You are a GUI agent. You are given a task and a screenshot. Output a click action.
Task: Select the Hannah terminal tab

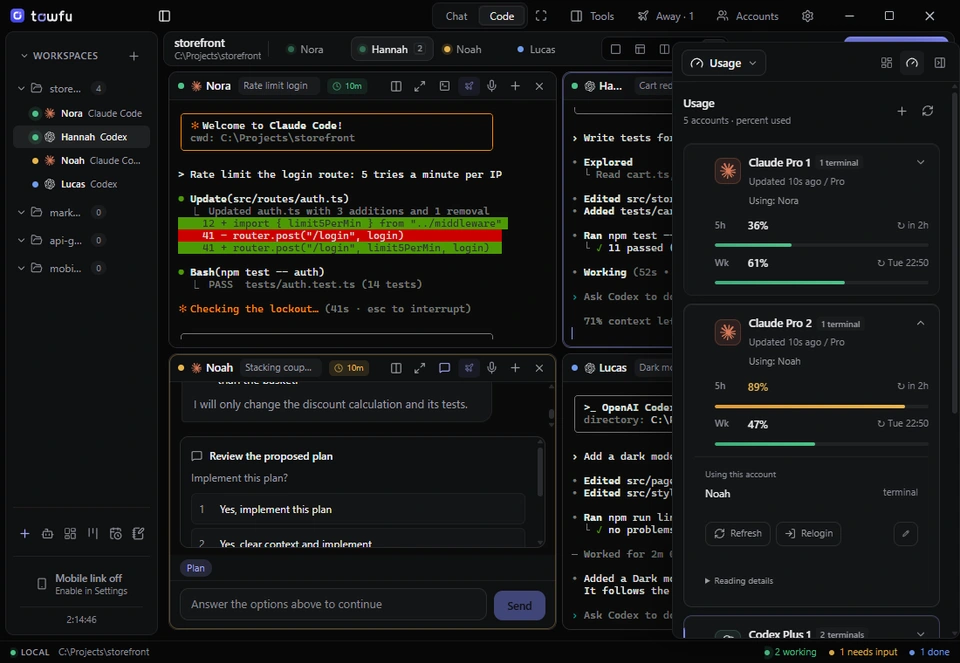[392, 50]
